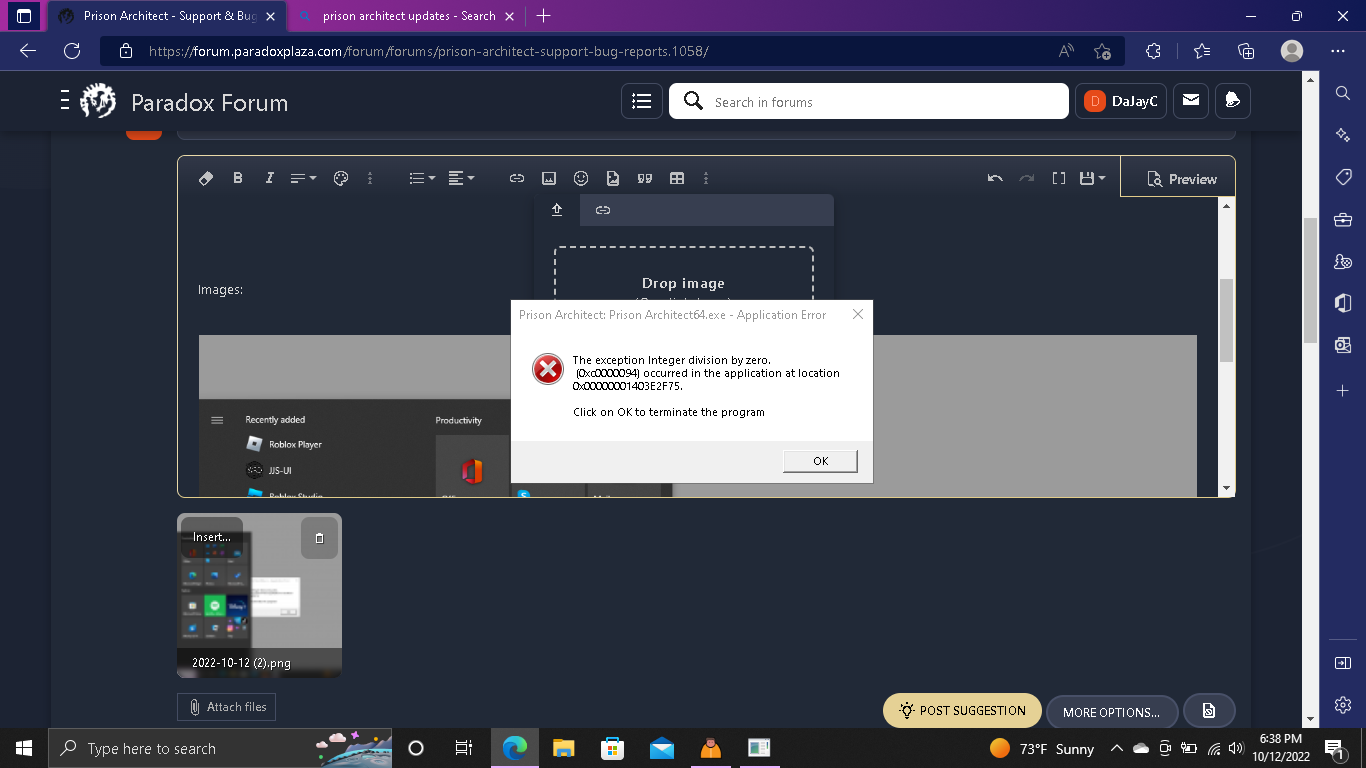Click the eraser remove formatting icon

pyautogui.click(x=206, y=178)
